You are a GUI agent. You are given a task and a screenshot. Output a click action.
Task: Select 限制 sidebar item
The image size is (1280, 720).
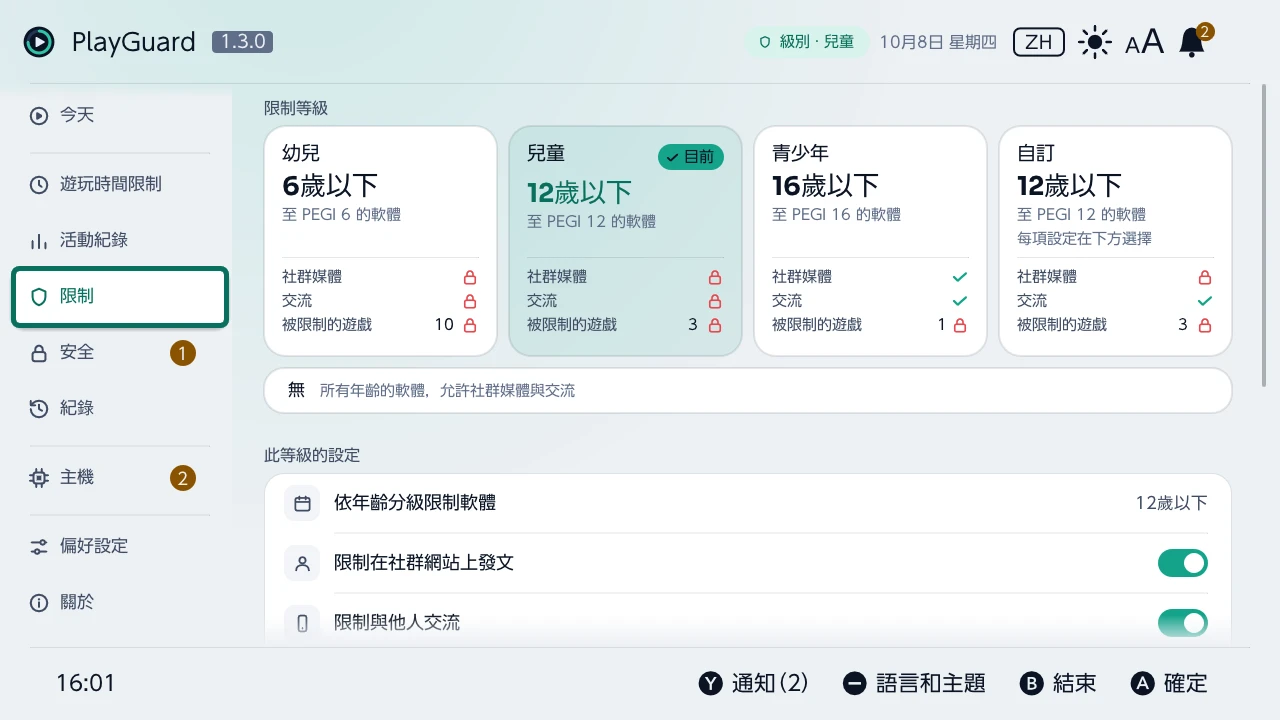(120, 296)
